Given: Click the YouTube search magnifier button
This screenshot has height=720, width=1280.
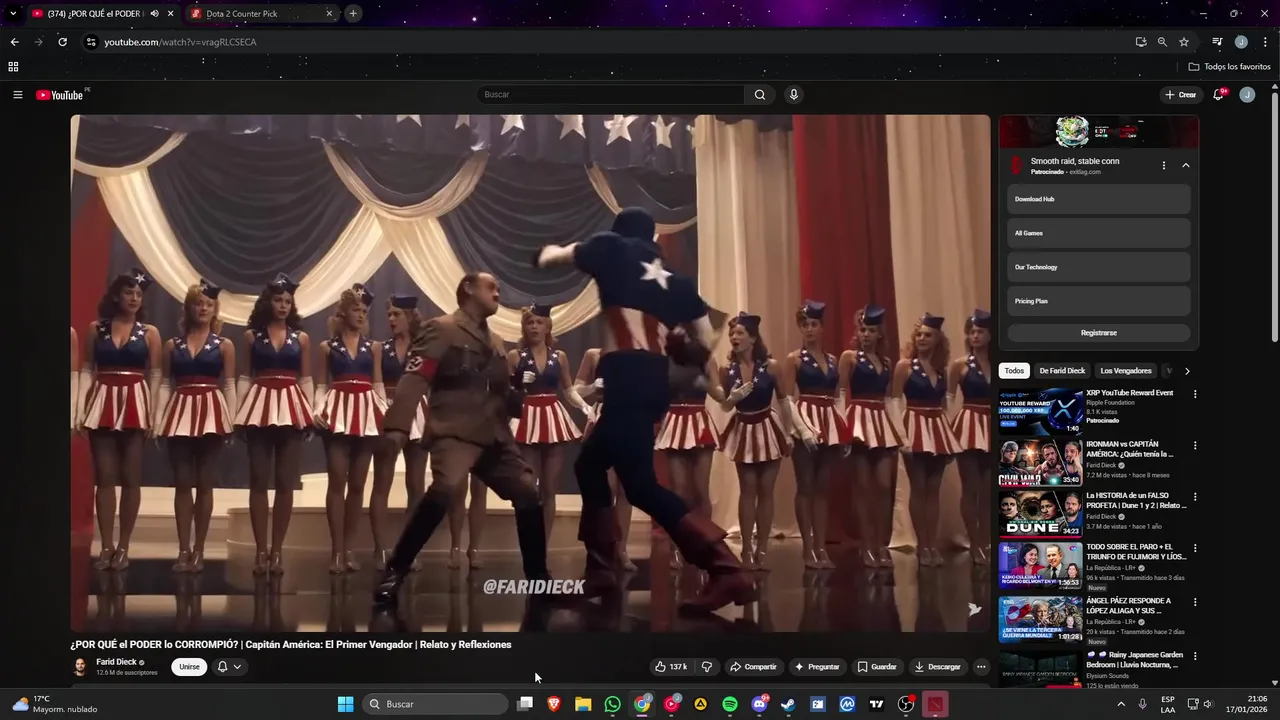Looking at the screenshot, I should click(x=759, y=95).
